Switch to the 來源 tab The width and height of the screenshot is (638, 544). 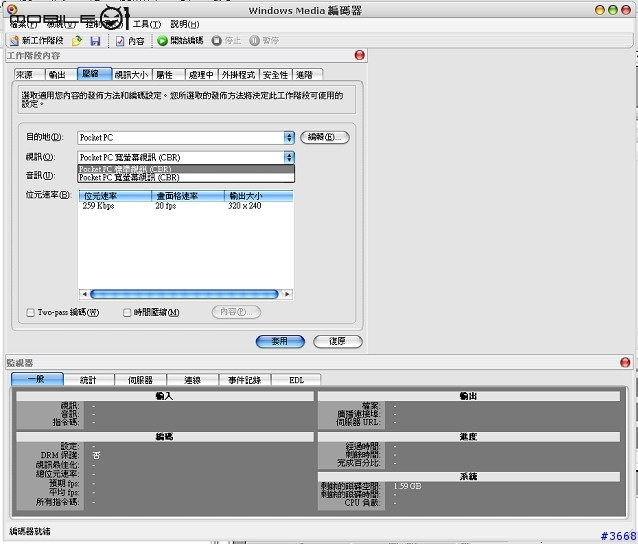point(29,75)
